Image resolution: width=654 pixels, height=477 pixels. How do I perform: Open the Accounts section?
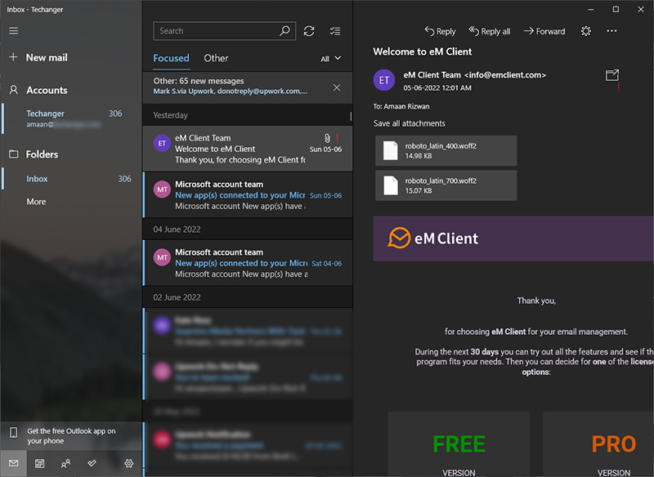click(x=47, y=90)
